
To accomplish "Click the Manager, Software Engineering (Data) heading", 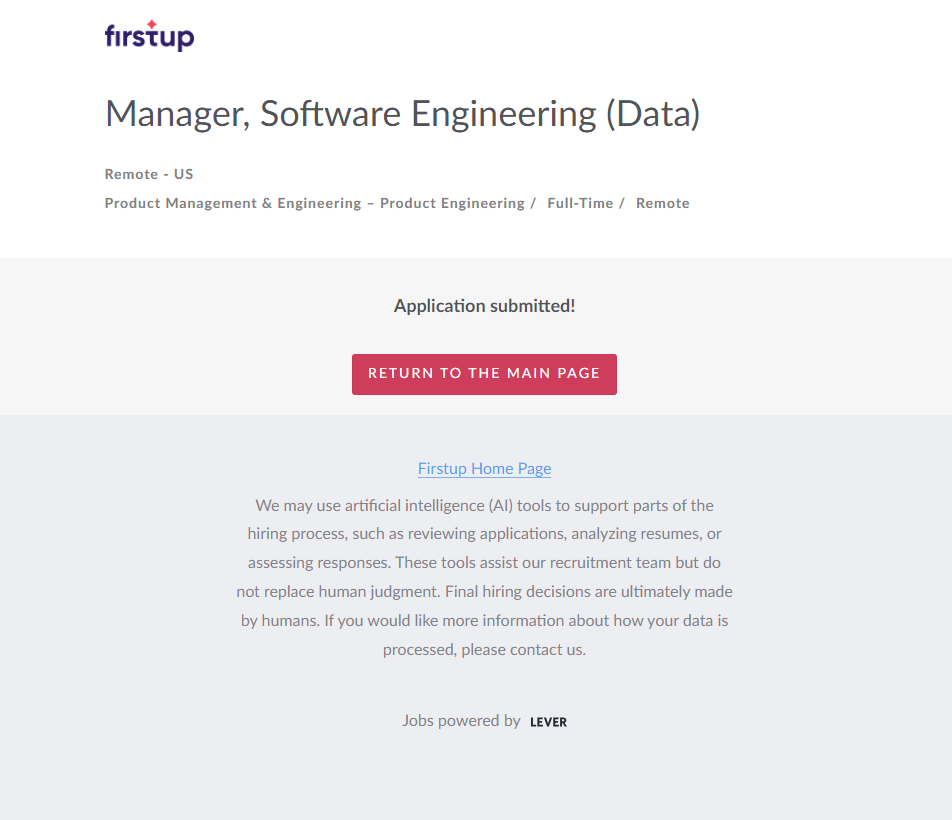I will pyautogui.click(x=402, y=113).
